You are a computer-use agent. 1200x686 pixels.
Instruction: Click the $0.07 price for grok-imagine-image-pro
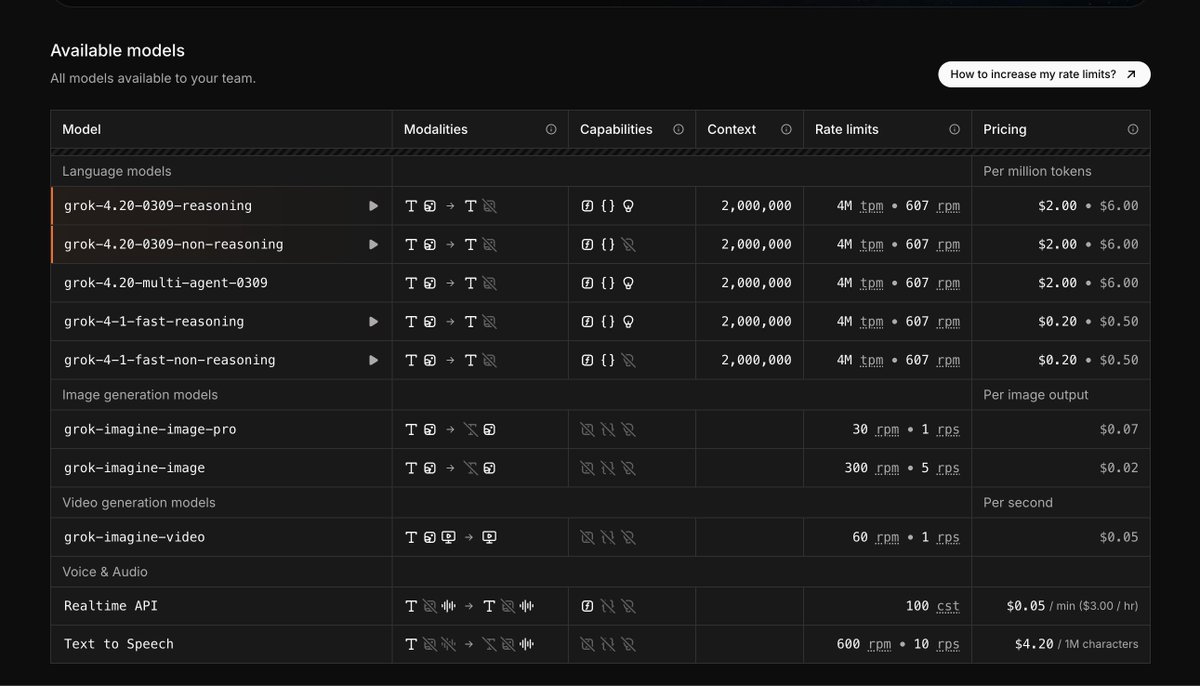(1119, 430)
